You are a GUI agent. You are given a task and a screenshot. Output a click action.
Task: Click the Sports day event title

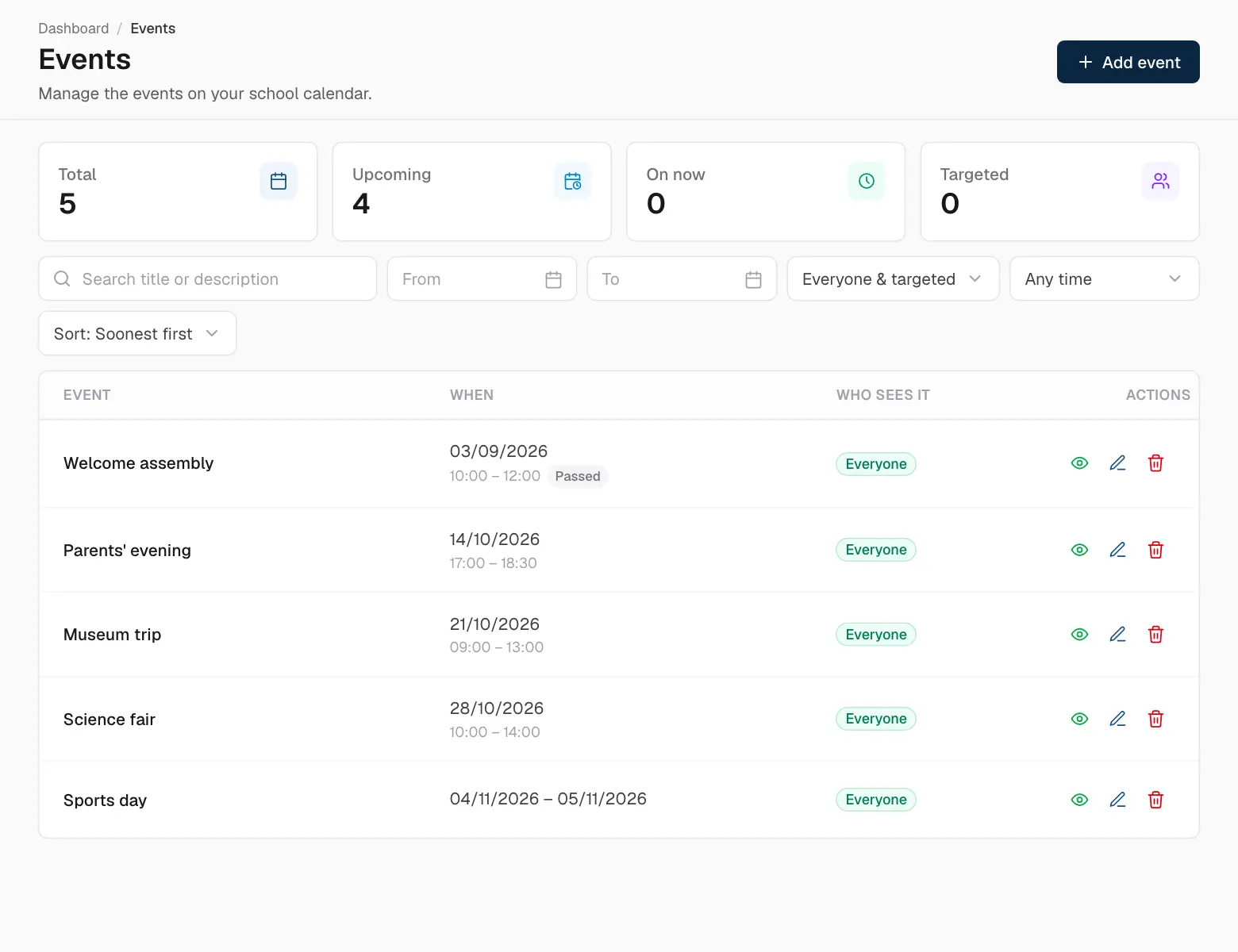coord(105,800)
